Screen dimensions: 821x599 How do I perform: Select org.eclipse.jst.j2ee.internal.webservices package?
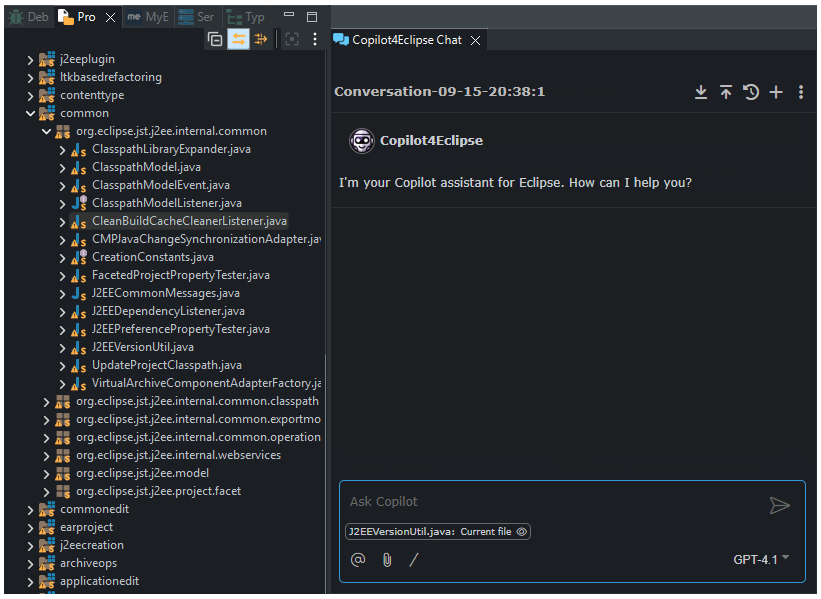point(178,456)
